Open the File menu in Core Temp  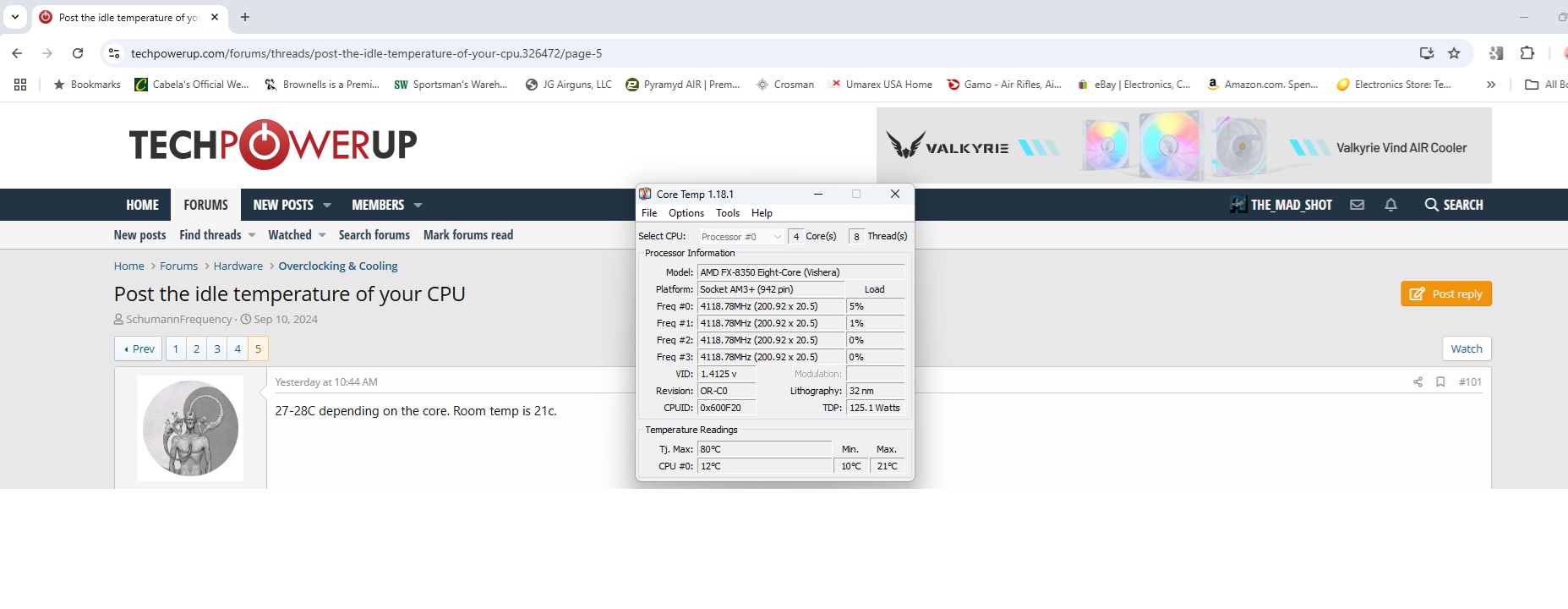coord(649,213)
